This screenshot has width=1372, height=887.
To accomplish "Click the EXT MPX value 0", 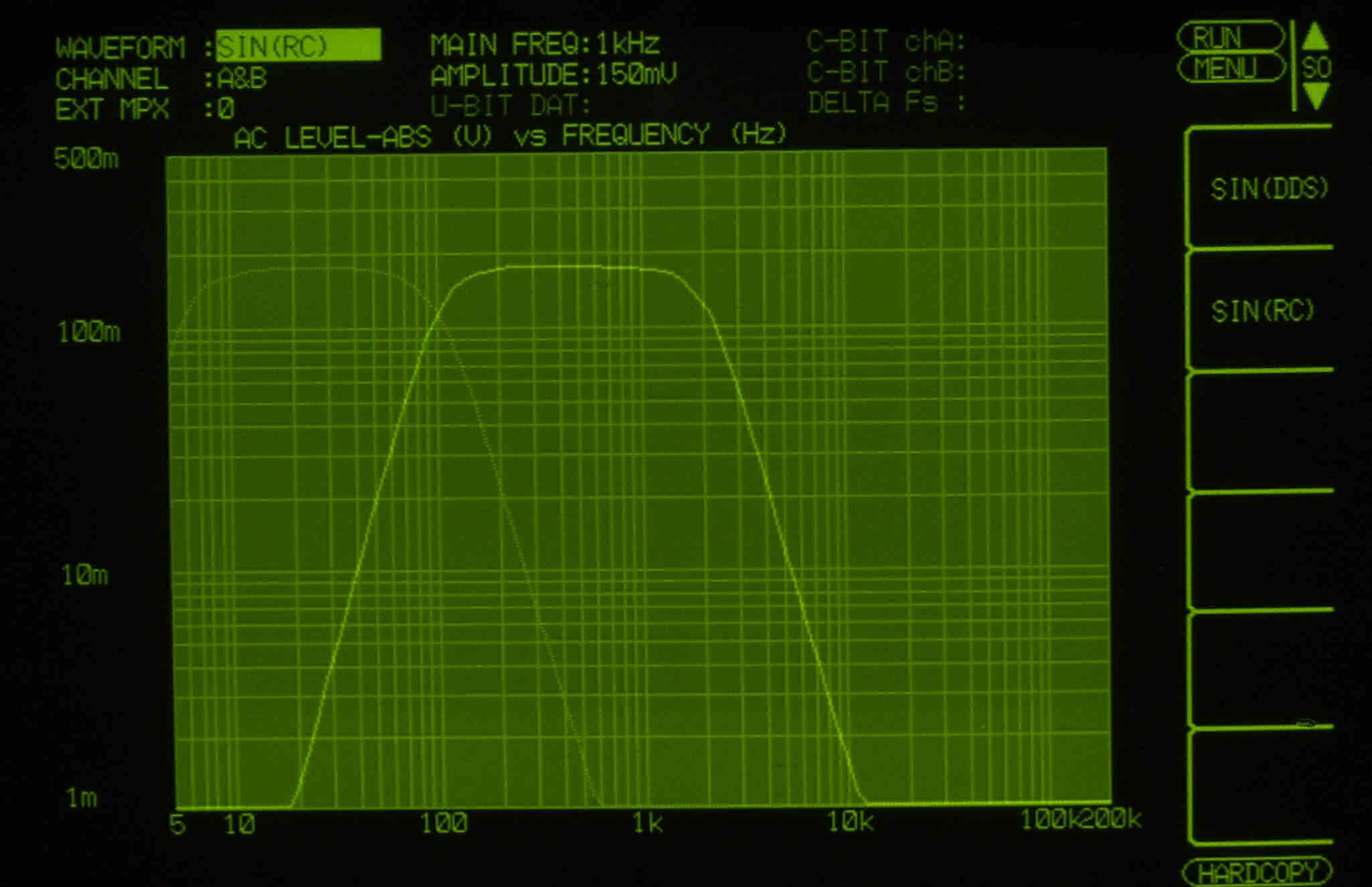I will (226, 108).
